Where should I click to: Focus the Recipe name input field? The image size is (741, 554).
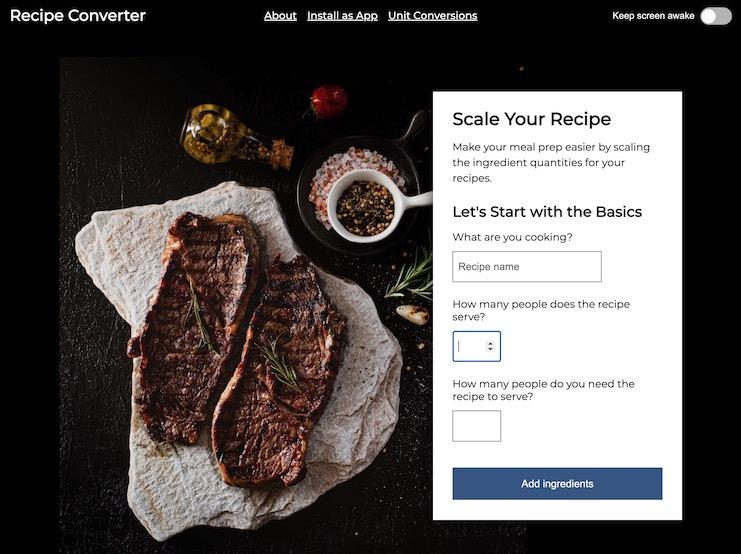[527, 267]
